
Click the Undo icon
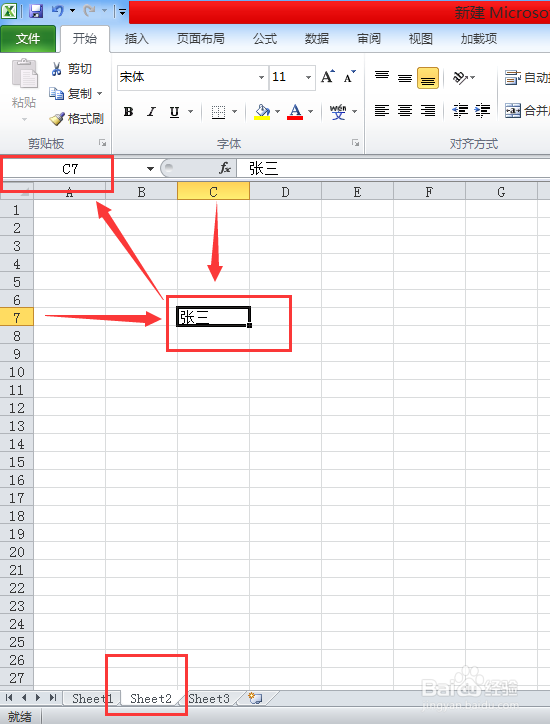[x=58, y=11]
